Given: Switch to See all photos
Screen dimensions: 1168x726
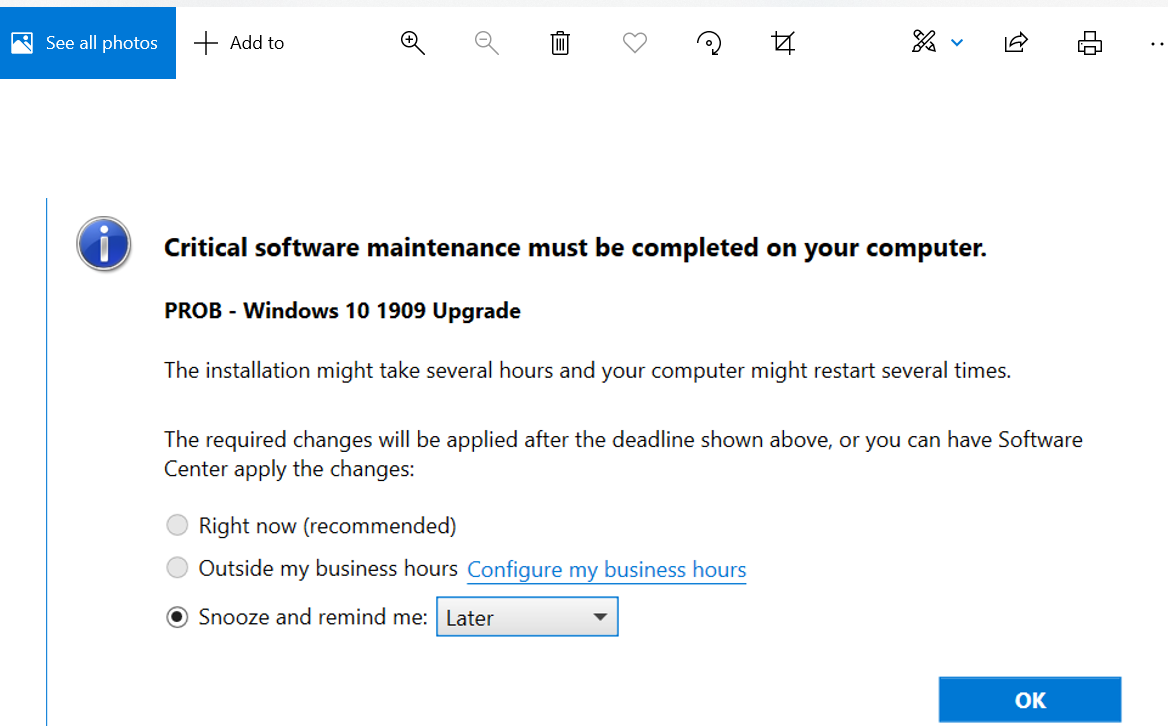Looking at the screenshot, I should [x=88, y=42].
